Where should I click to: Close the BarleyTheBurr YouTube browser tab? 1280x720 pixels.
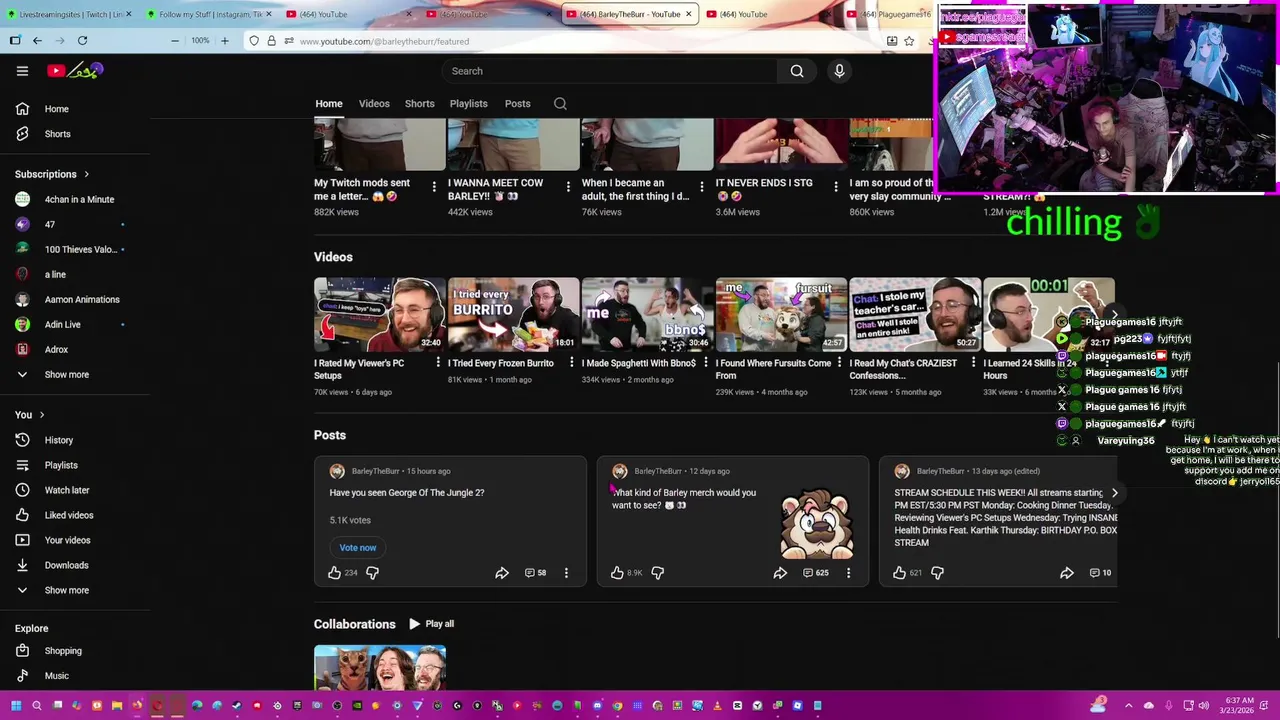click(688, 14)
